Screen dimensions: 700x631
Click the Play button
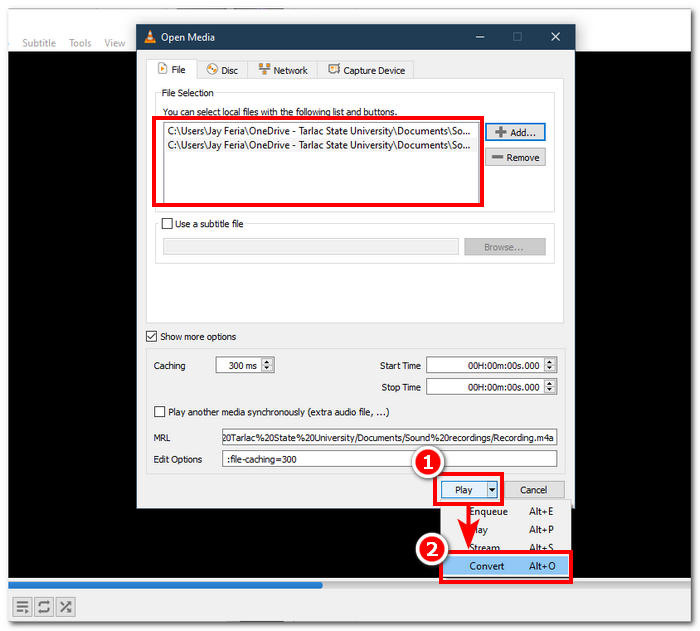point(463,490)
